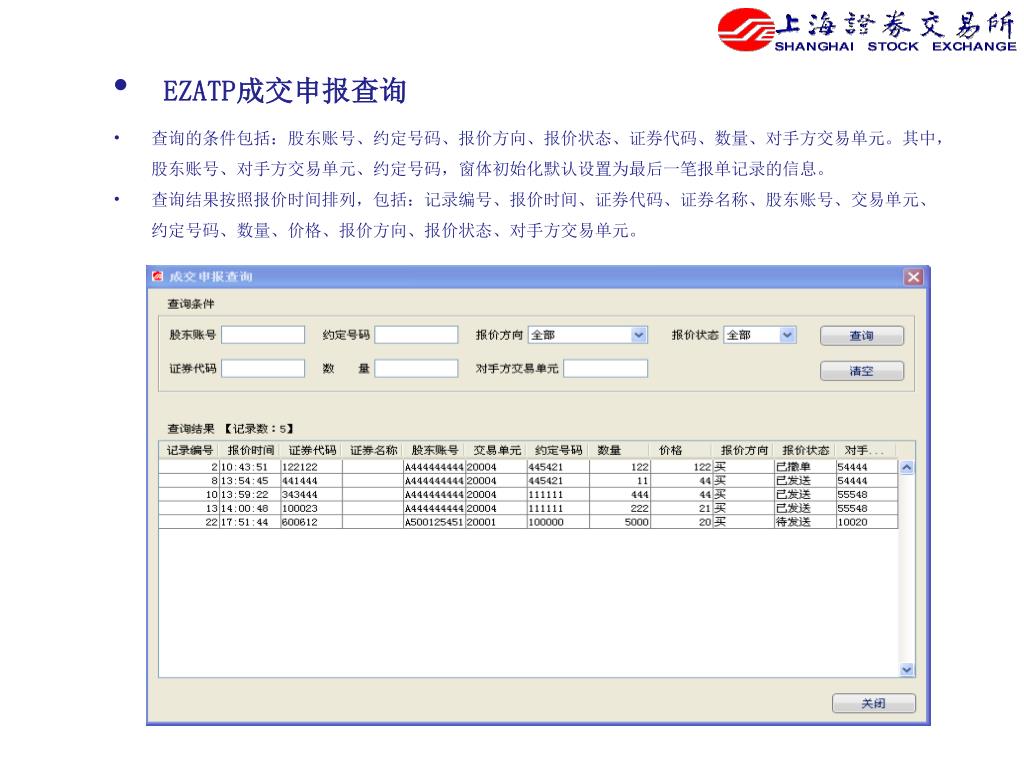Viewport: 1024px width, 768px height.
Task: Sort by 证券名称 column header
Action: [x=374, y=451]
